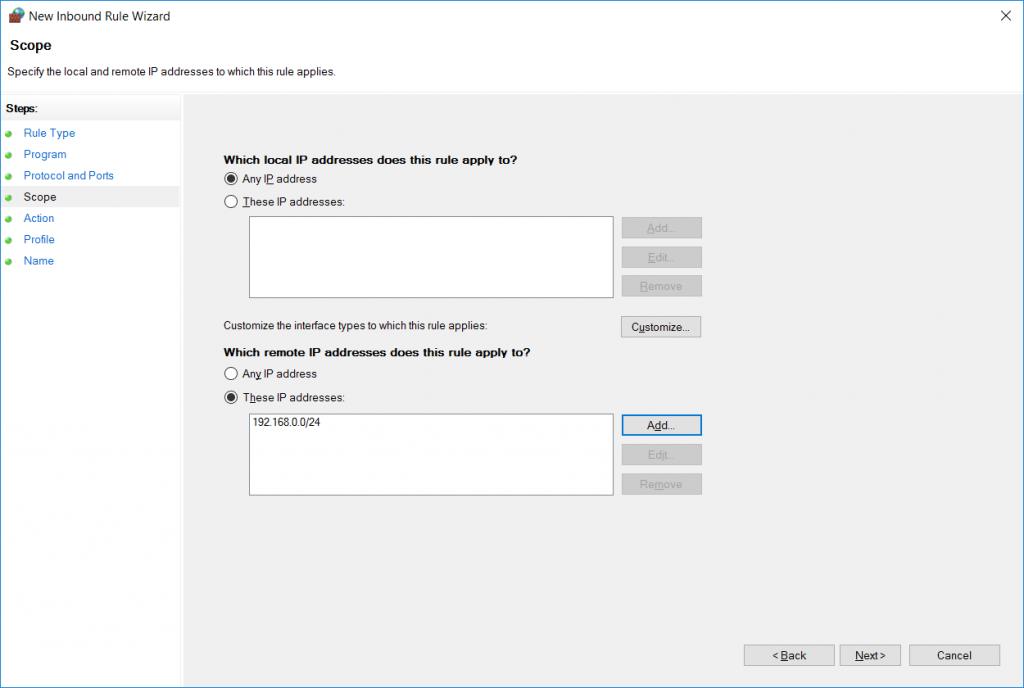The height and width of the screenshot is (688, 1024).
Task: Jump to the Rule Type step
Action: click(48, 132)
